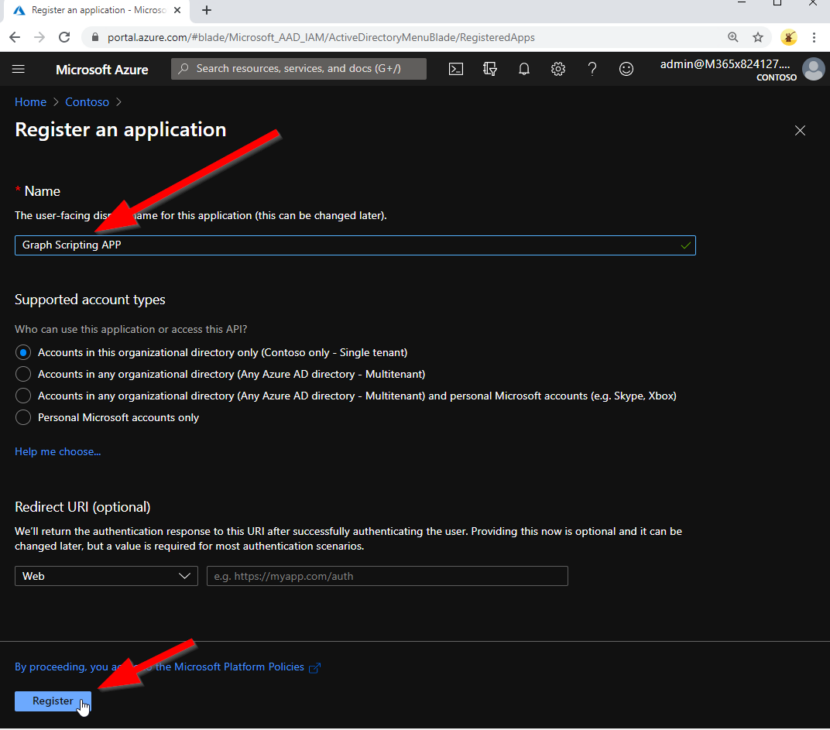This screenshot has height=730, width=830.
Task: Select Single tenant account type
Action: tap(23, 353)
